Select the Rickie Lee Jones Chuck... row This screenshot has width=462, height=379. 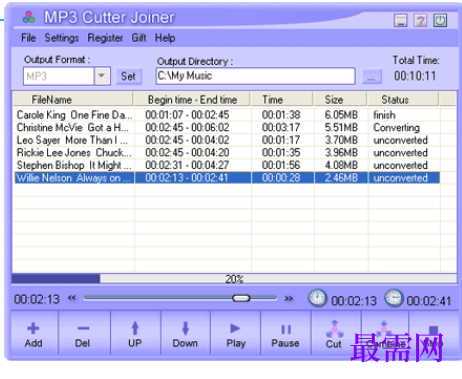[x=227, y=153]
